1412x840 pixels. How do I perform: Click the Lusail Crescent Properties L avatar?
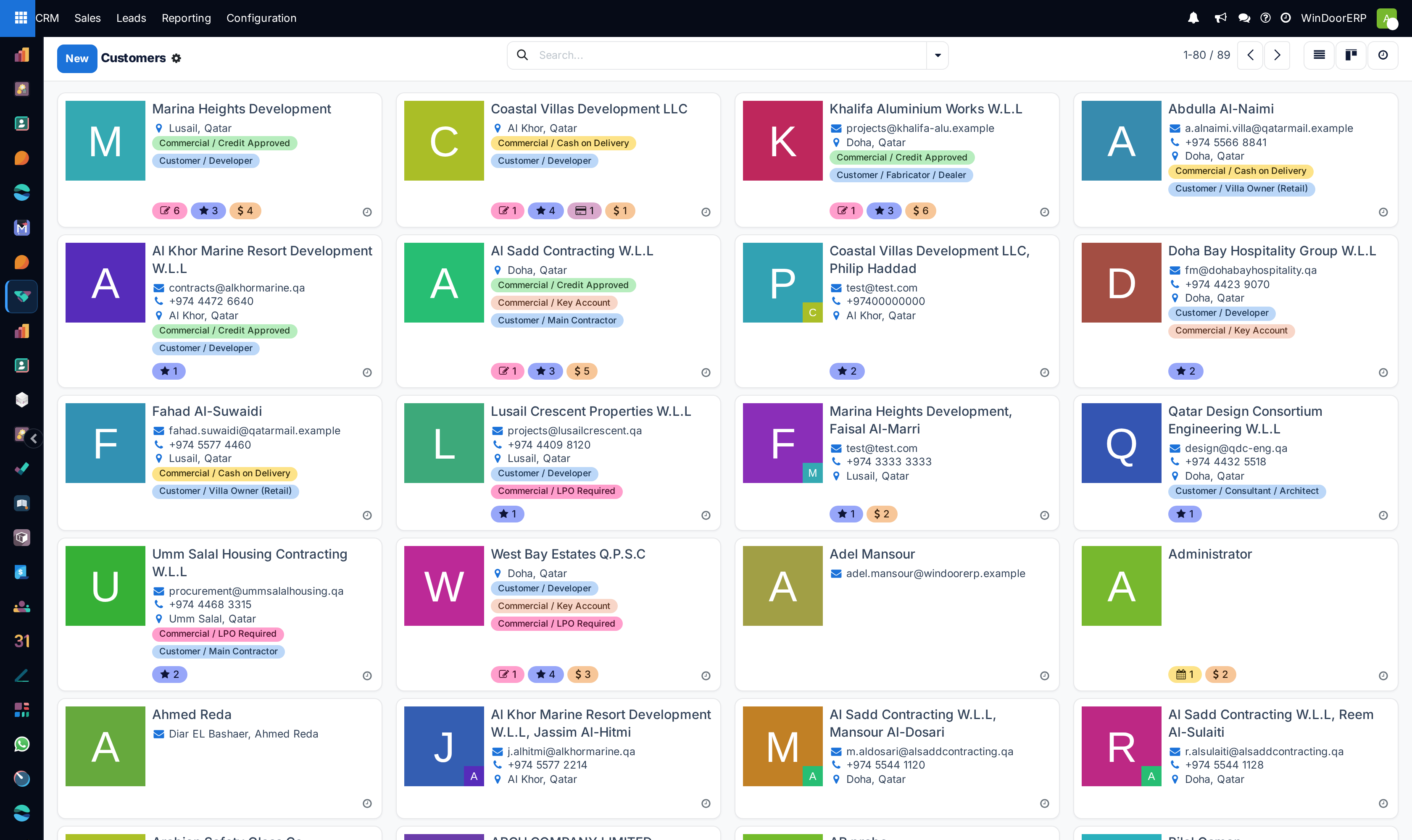click(444, 443)
